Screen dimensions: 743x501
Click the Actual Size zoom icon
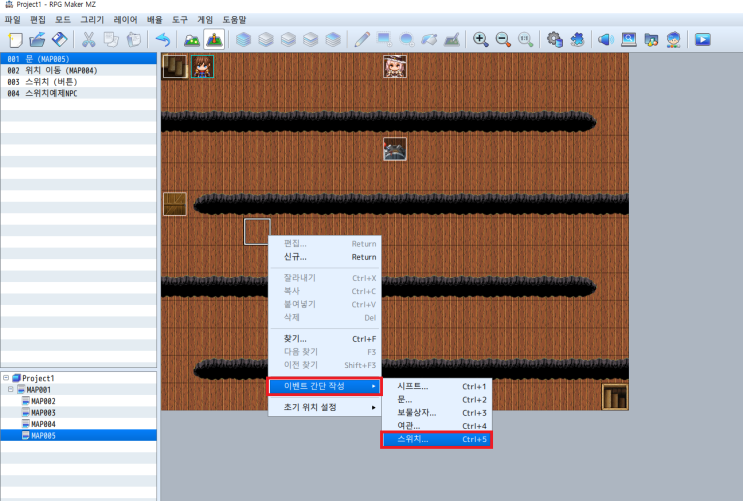[x=526, y=40]
